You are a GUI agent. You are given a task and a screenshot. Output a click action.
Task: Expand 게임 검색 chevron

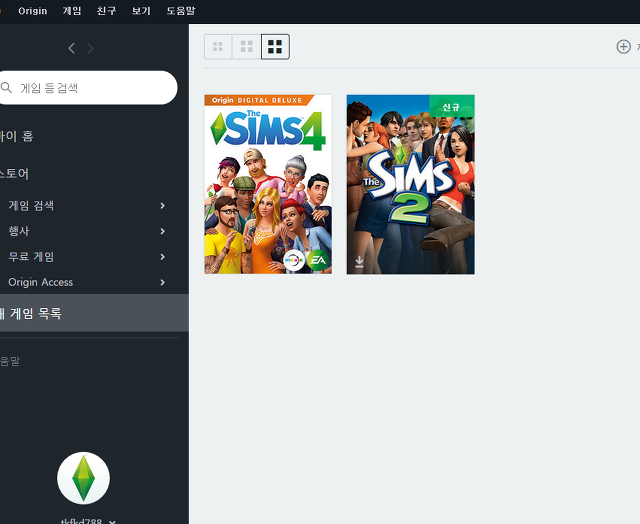pyautogui.click(x=163, y=206)
